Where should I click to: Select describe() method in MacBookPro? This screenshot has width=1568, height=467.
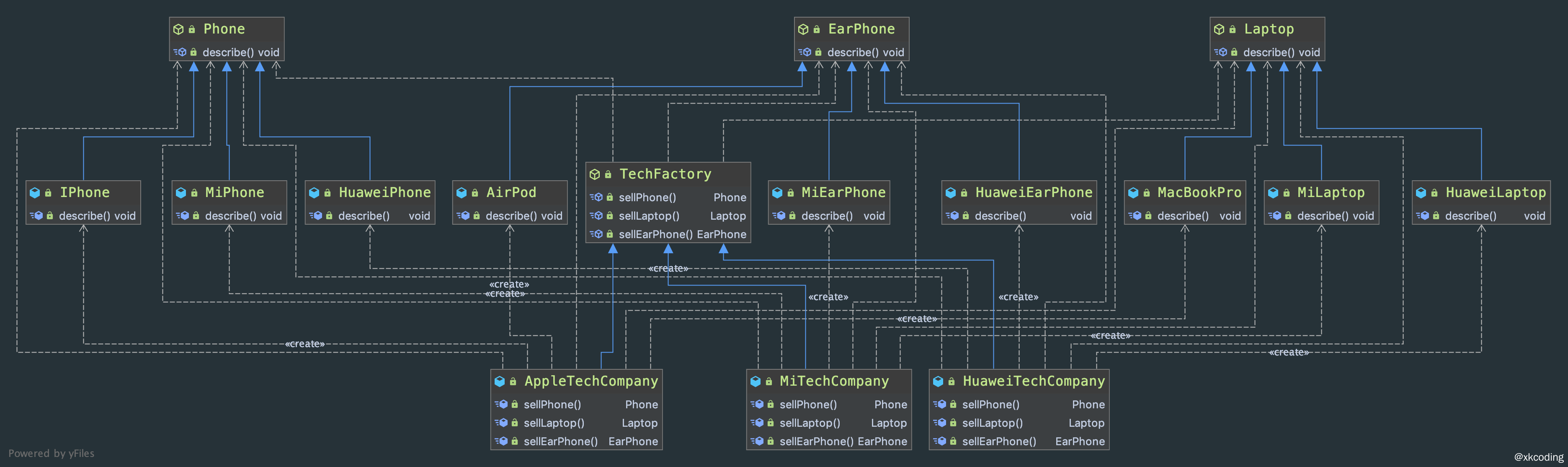[1182, 216]
